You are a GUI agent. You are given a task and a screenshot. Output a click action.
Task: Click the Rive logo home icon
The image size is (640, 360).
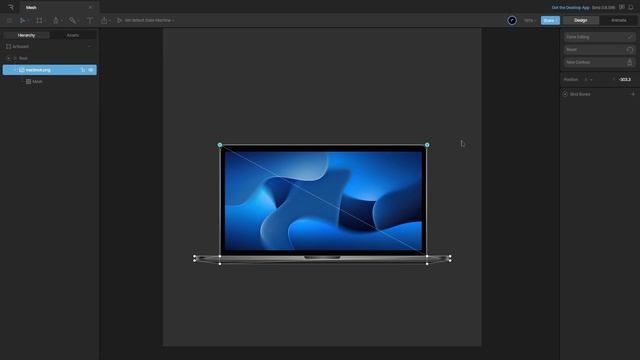tap(11, 7)
